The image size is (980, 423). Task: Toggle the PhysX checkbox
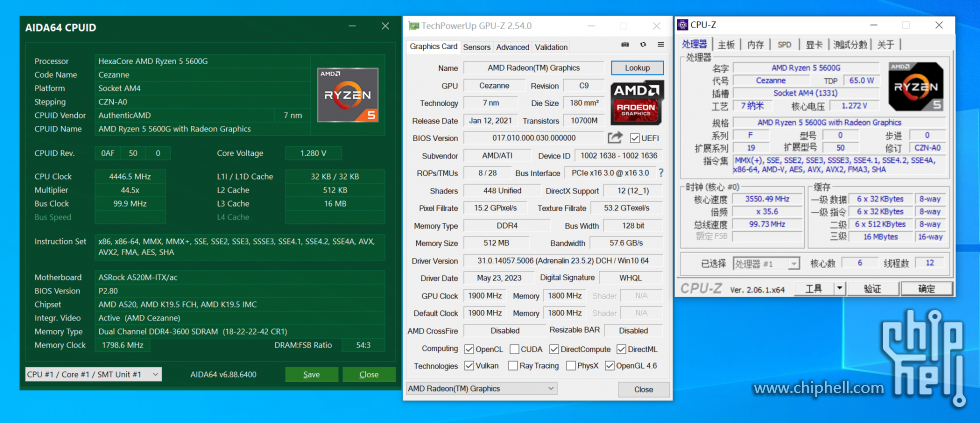tap(571, 366)
